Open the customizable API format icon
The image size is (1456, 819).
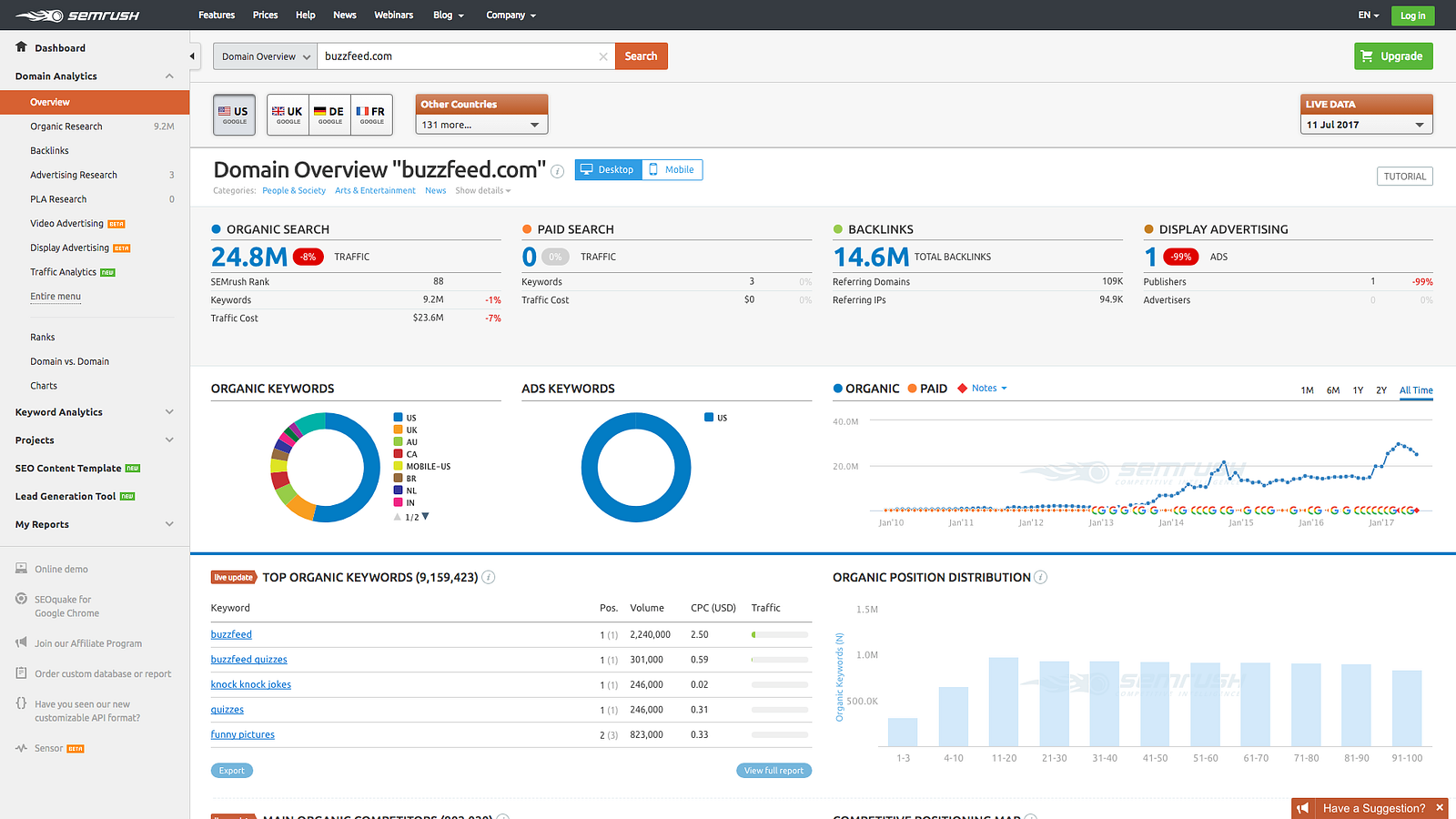tap(21, 703)
